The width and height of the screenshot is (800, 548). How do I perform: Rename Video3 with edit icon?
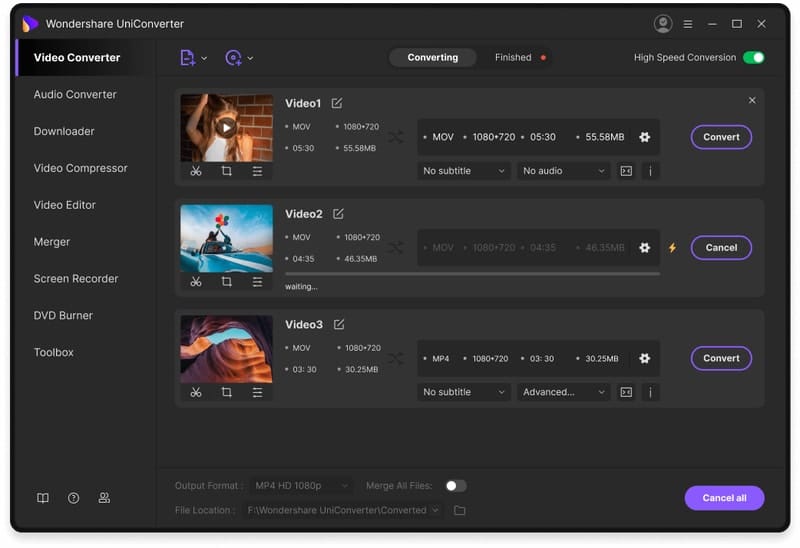pos(339,325)
